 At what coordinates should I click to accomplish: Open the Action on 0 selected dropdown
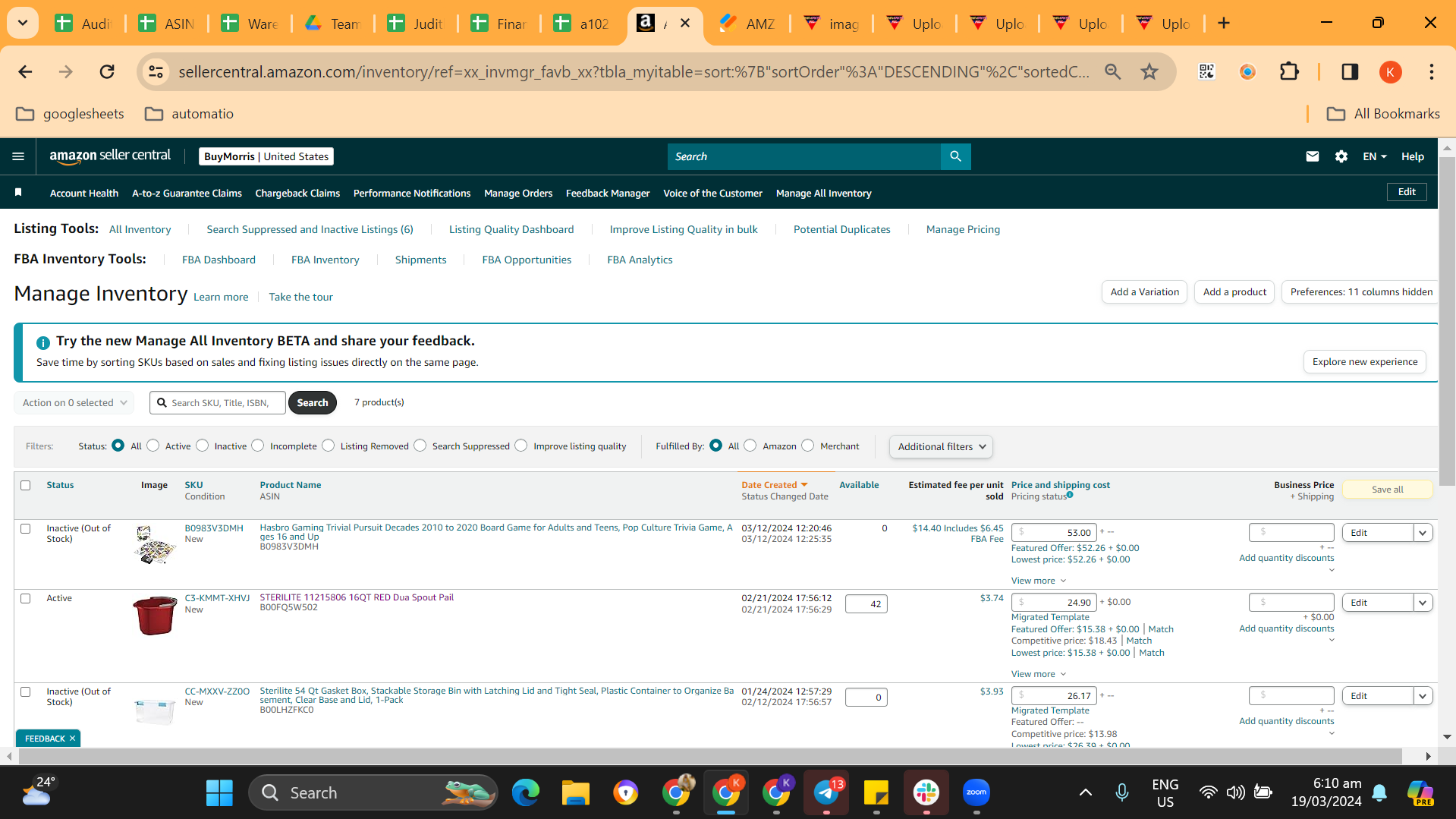pyautogui.click(x=74, y=402)
